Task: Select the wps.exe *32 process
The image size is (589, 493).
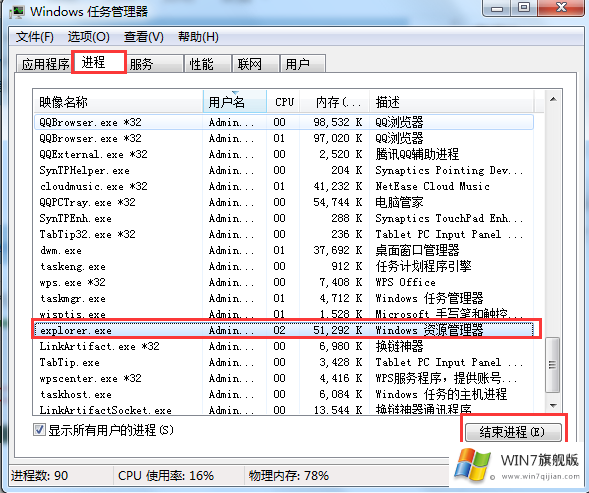Action: click(284, 282)
